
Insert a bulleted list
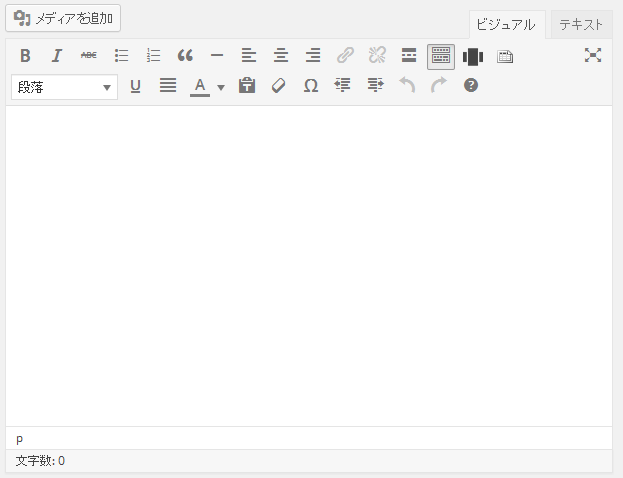pyautogui.click(x=121, y=56)
